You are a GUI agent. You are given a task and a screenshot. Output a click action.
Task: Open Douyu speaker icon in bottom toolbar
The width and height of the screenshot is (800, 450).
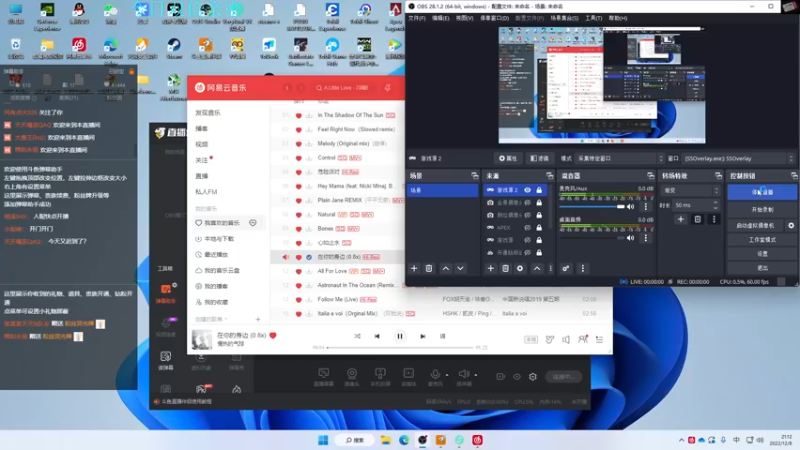pyautogui.click(x=463, y=377)
